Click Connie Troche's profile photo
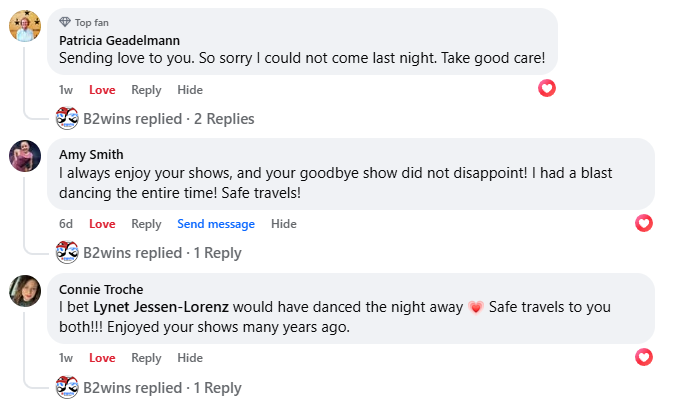677x404 pixels. tap(25, 290)
